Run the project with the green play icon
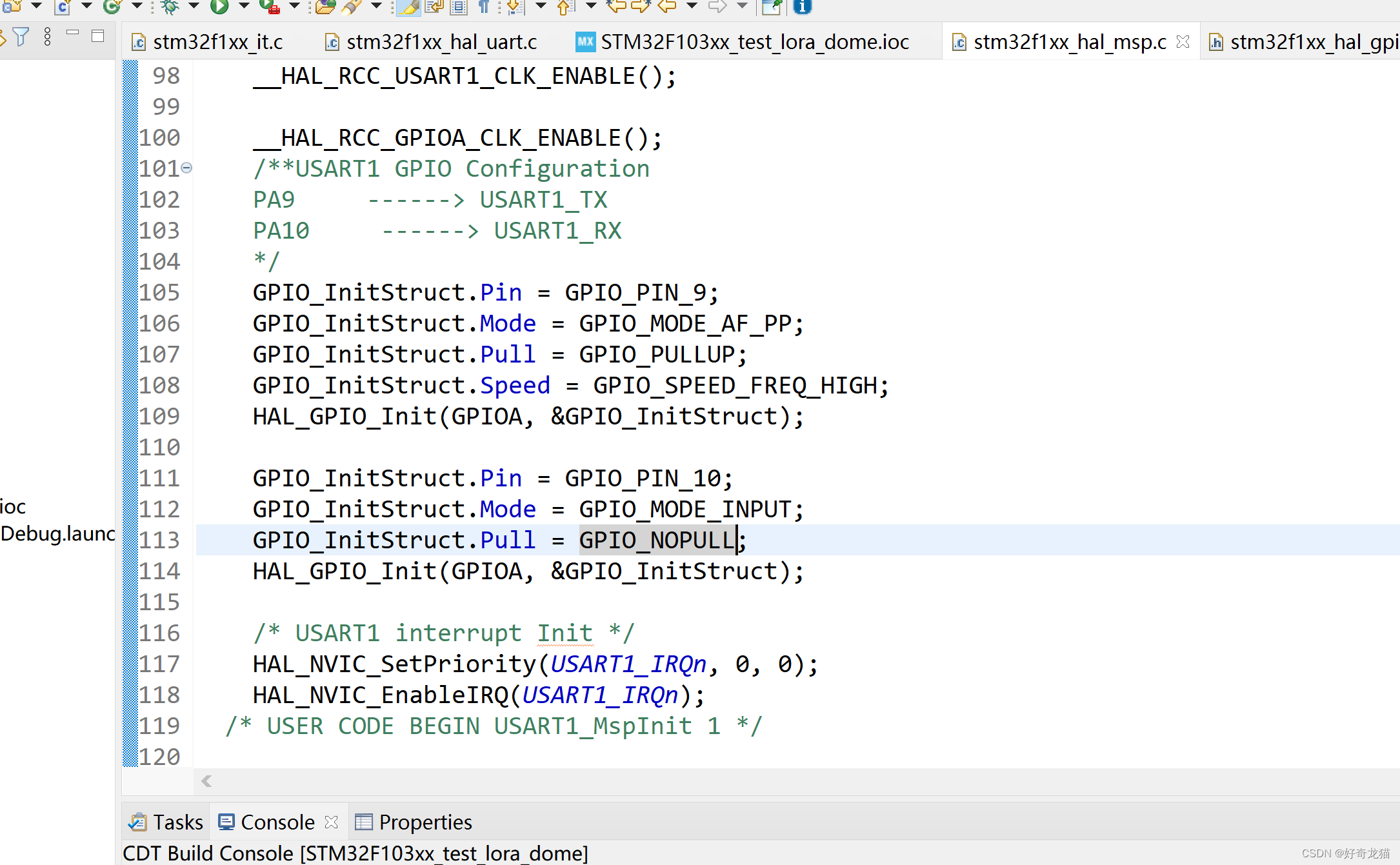1400x865 pixels. 220,6
